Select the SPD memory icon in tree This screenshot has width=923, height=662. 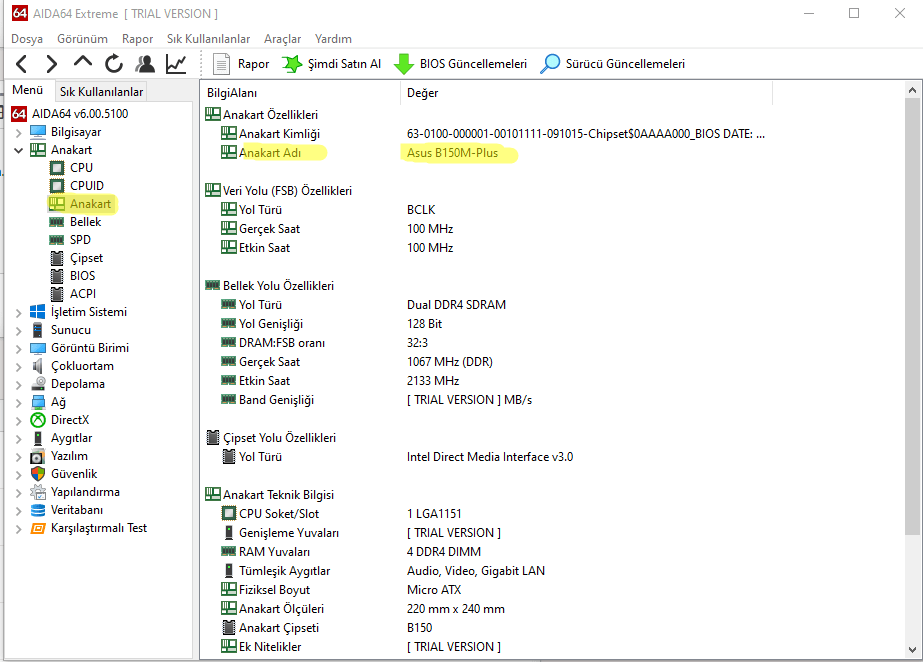57,240
